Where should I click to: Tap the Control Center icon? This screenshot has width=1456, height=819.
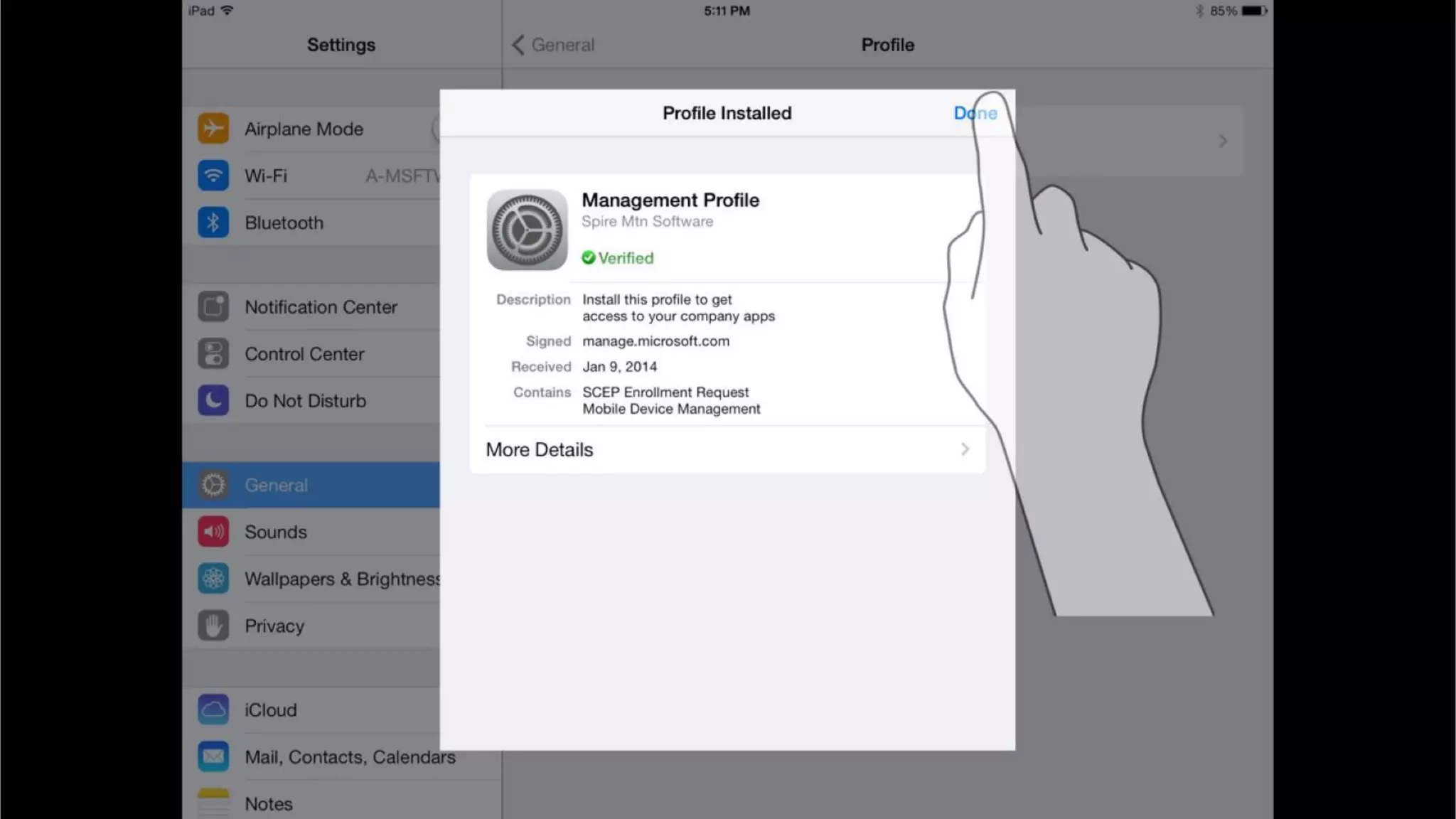click(x=213, y=354)
